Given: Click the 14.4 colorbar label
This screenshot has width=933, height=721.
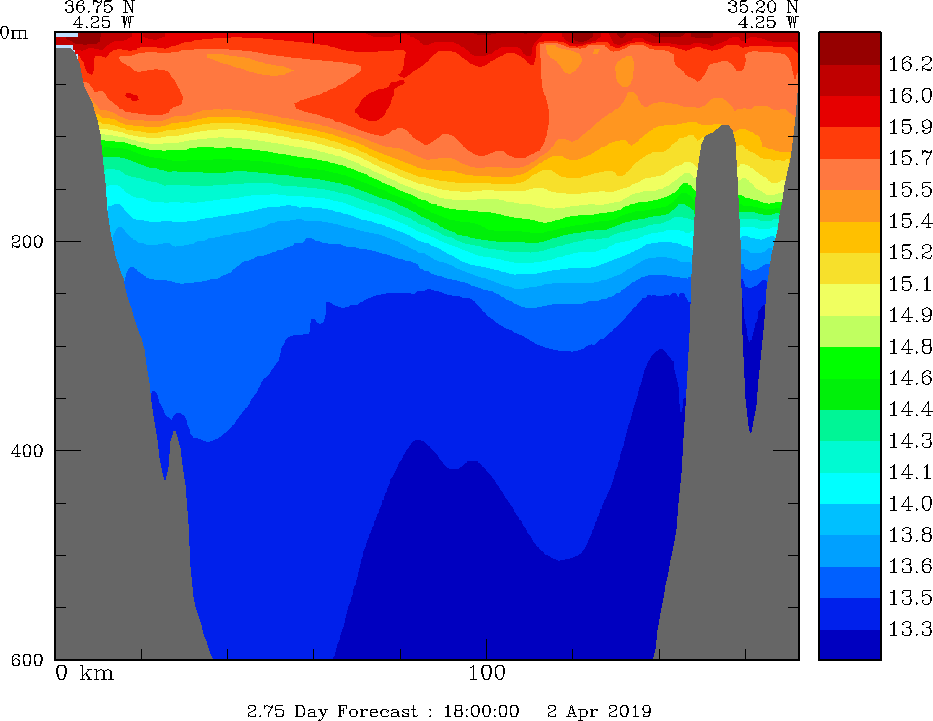Looking at the screenshot, I should (x=910, y=410).
